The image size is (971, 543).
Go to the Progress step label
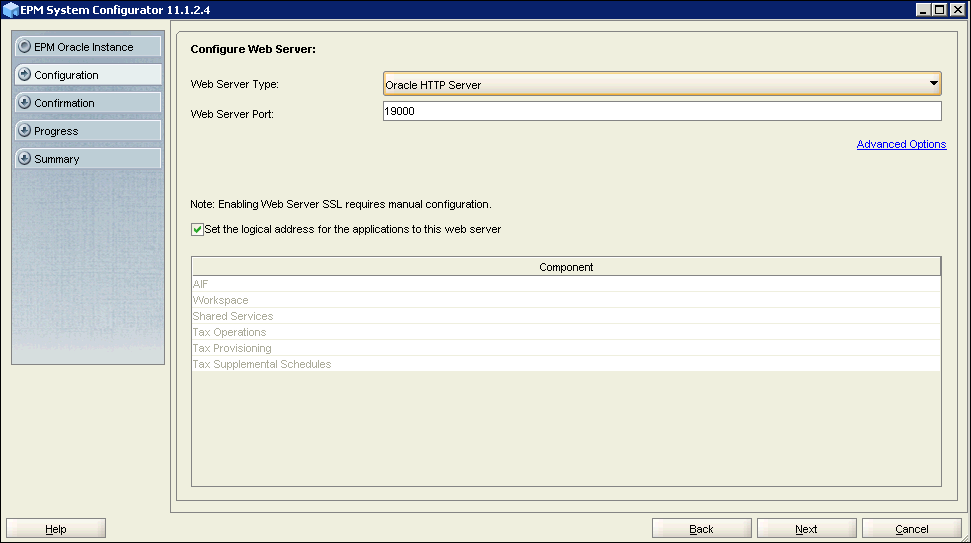tap(56, 131)
